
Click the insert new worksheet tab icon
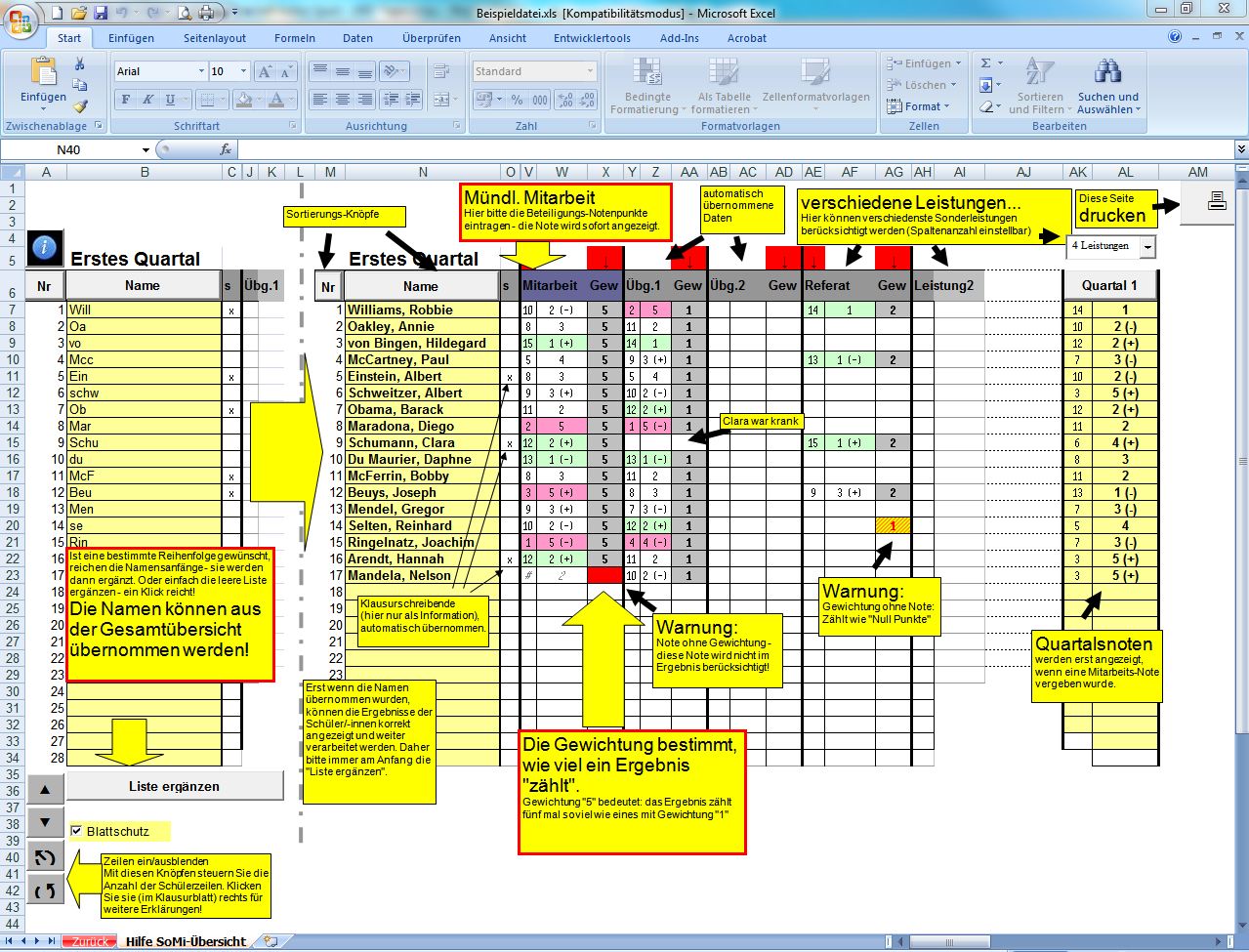click(271, 941)
